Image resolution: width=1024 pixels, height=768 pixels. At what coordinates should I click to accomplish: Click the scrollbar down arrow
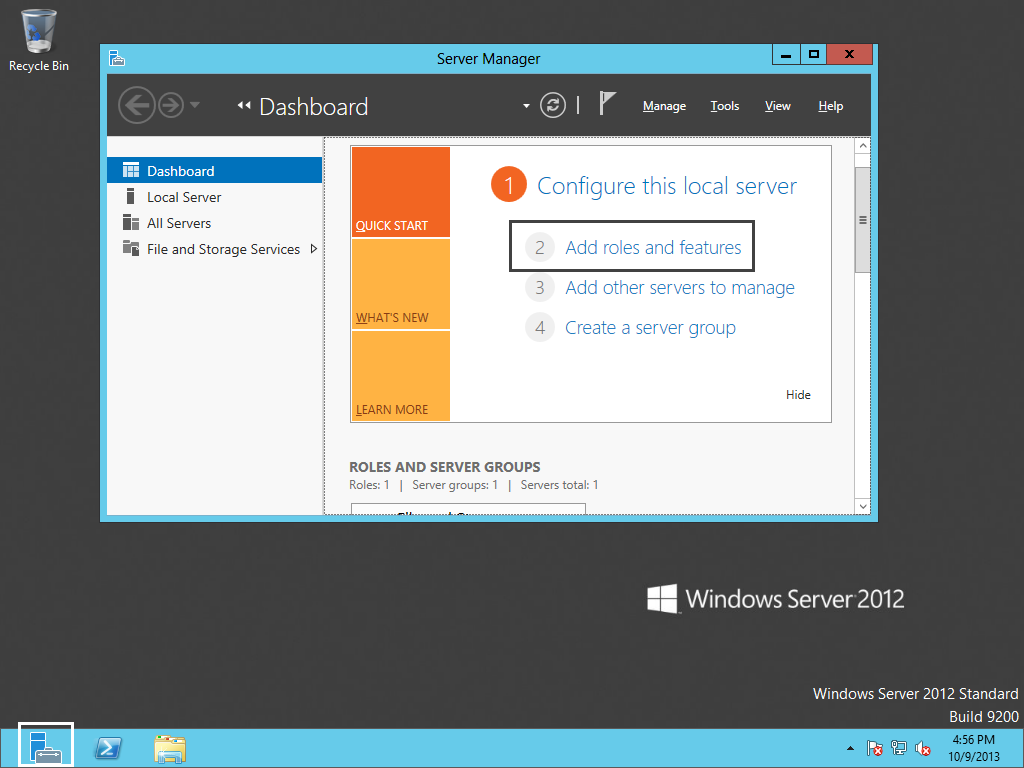pos(863,506)
